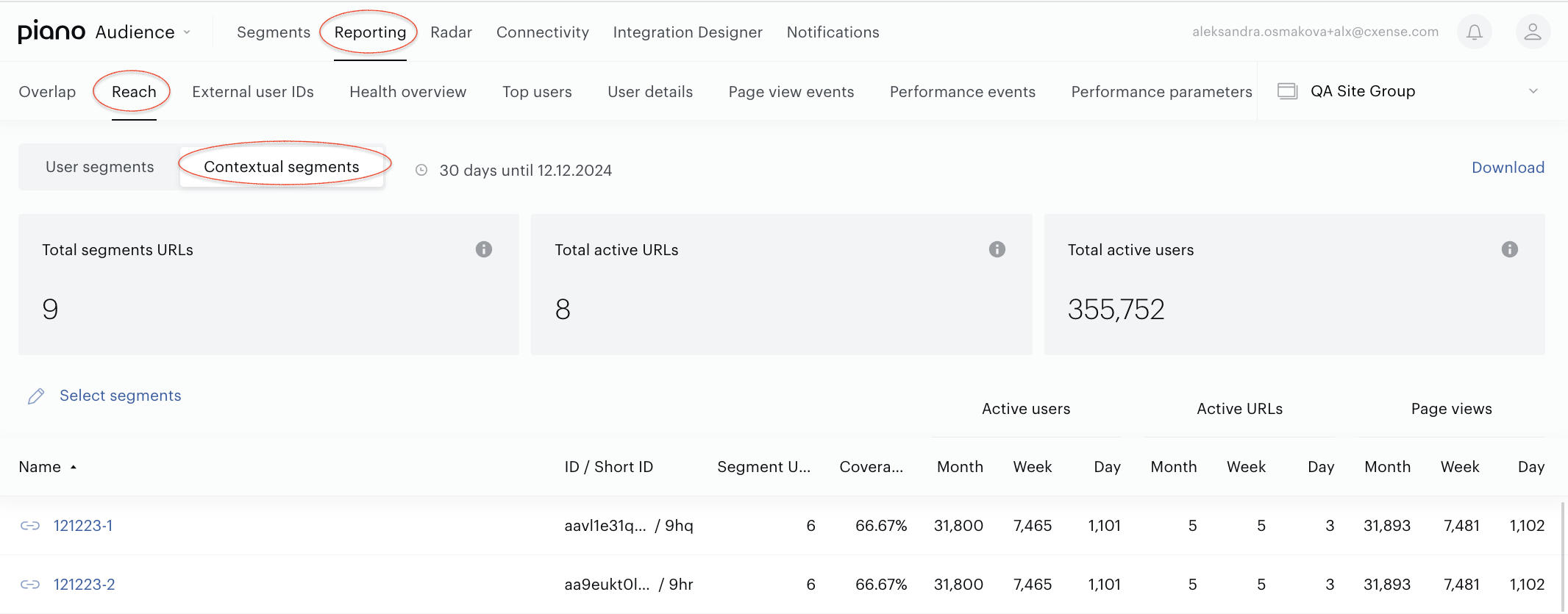The height and width of the screenshot is (614, 1568).
Task: Open the Select segments link
Action: [120, 396]
